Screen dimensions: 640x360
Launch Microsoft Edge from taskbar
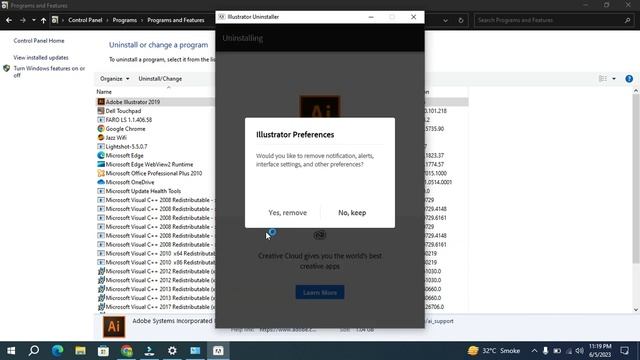57,351
